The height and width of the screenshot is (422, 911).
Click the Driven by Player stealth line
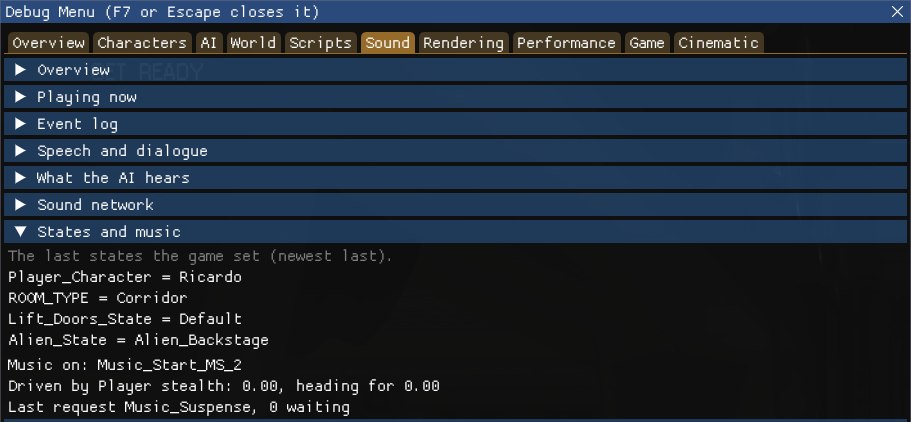pos(224,387)
